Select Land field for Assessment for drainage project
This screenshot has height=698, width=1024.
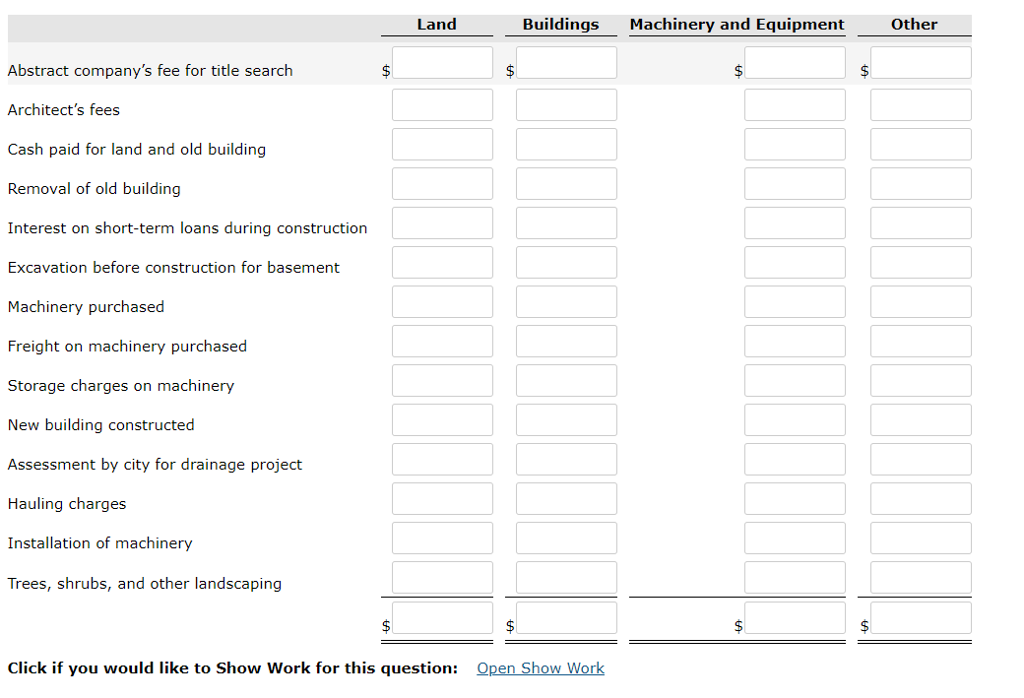[x=442, y=459]
